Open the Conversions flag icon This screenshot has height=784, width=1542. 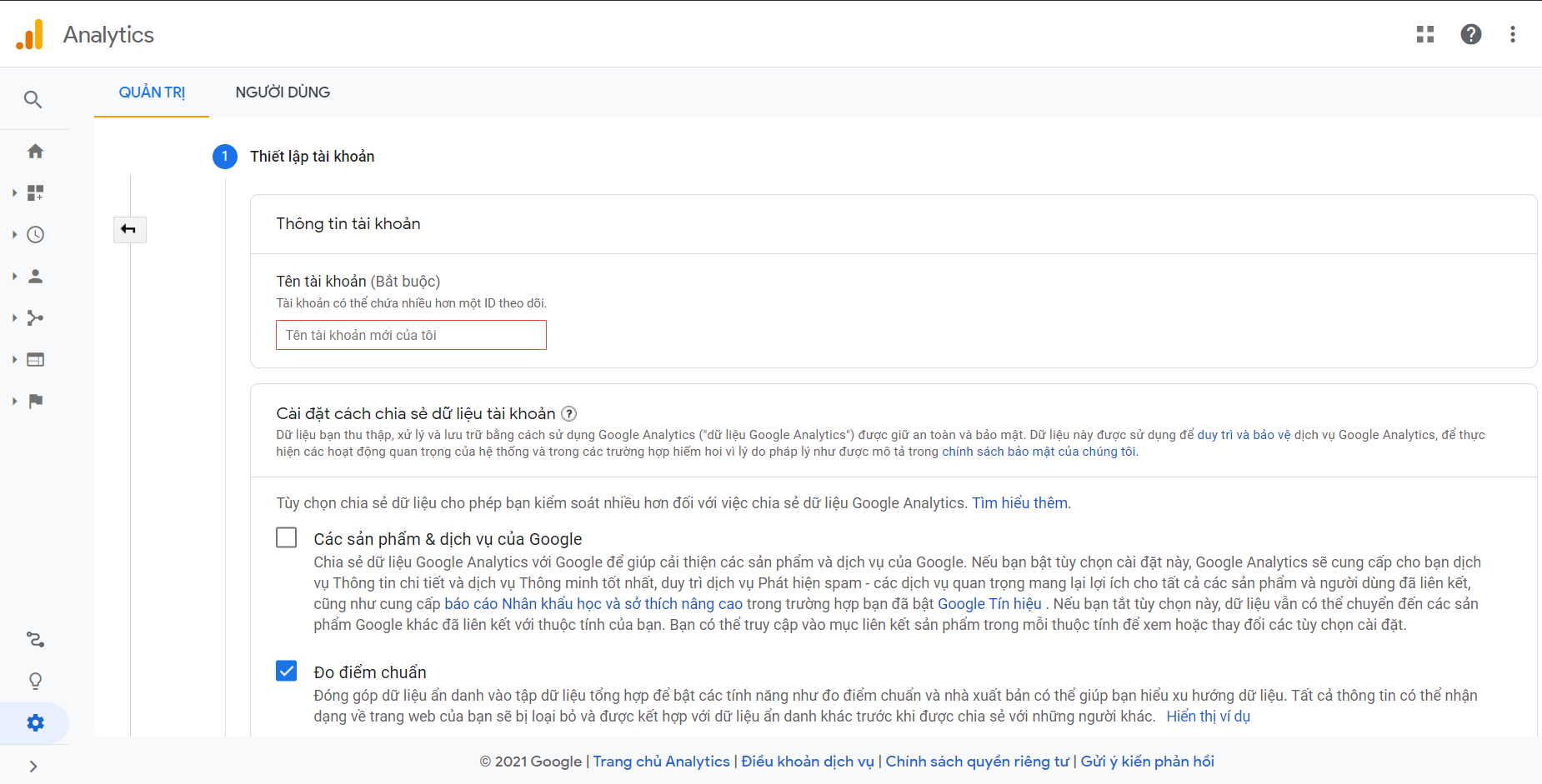(x=35, y=402)
